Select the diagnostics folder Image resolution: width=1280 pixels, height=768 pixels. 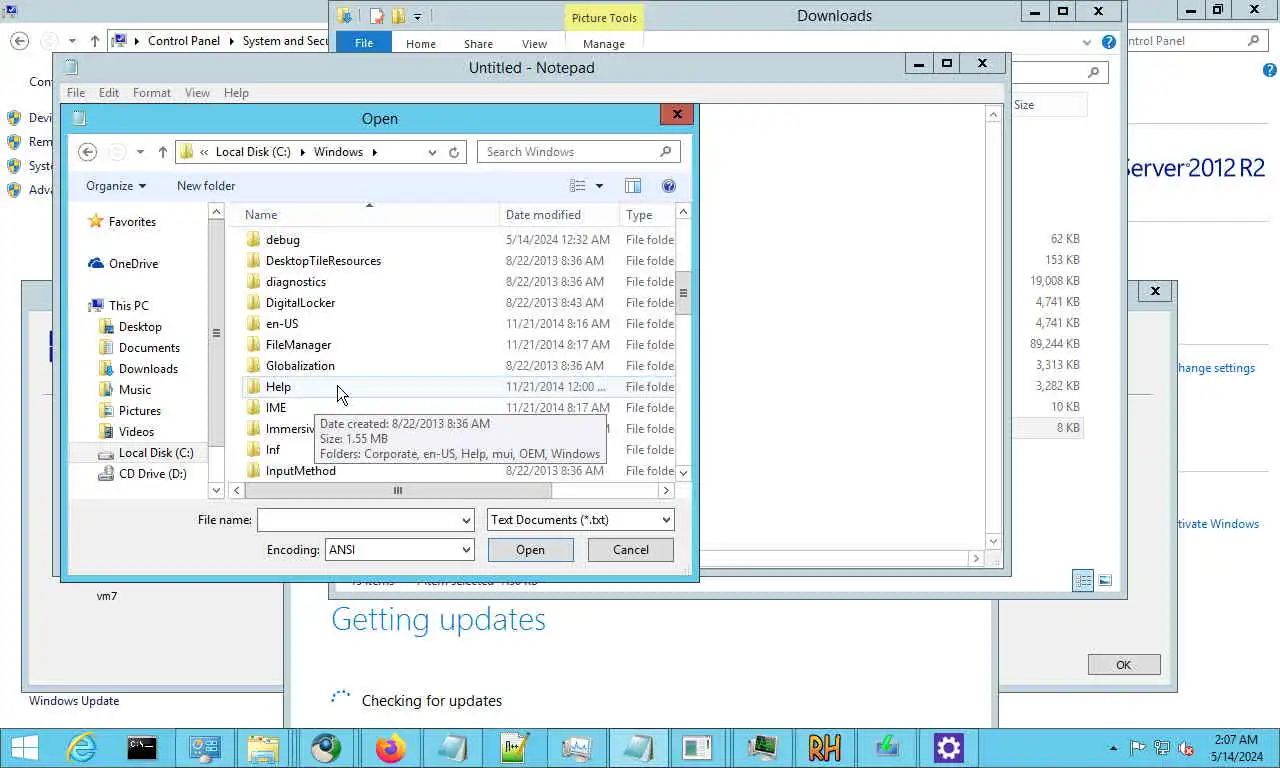(296, 282)
